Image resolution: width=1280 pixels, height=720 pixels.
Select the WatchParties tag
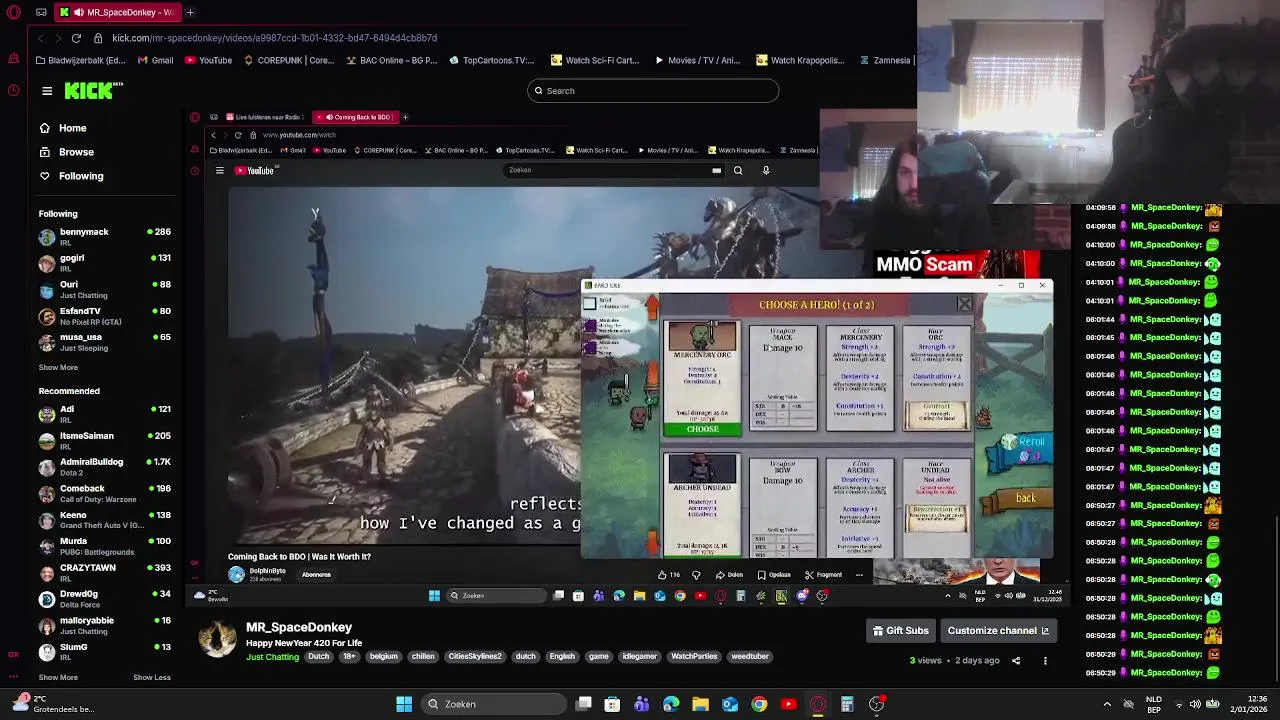pyautogui.click(x=694, y=657)
